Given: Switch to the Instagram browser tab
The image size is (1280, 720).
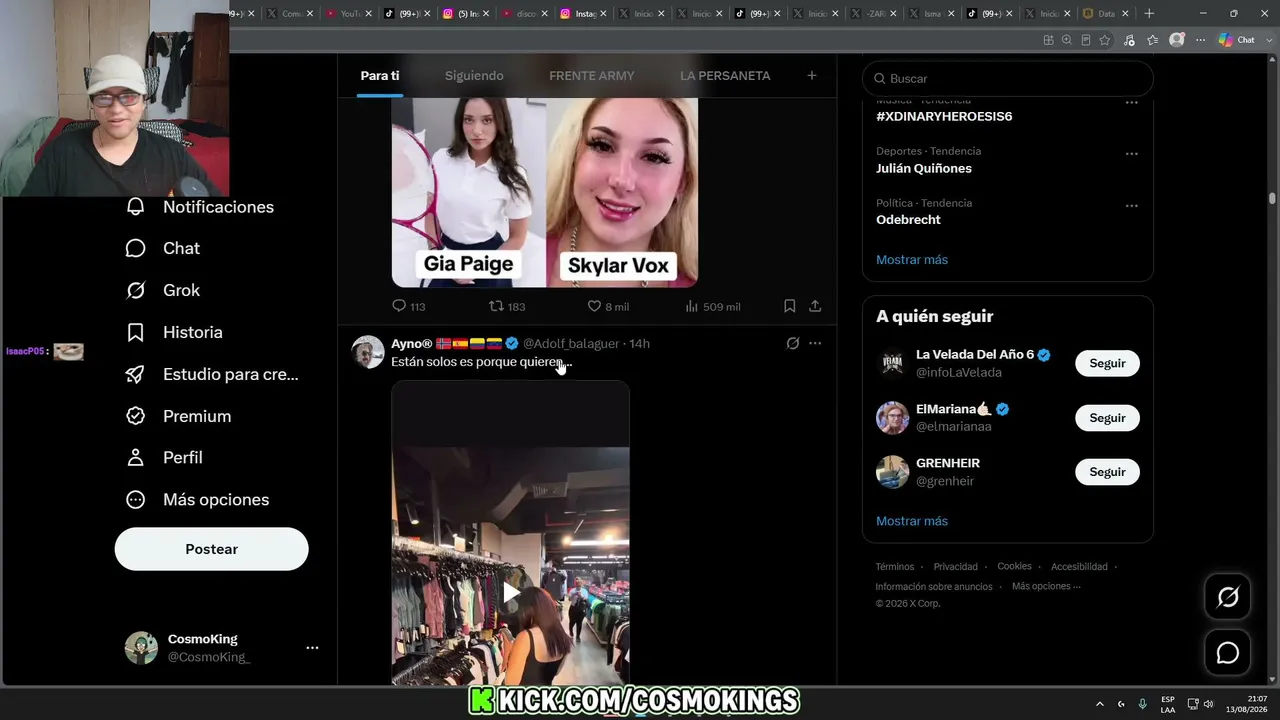Looking at the screenshot, I should coord(584,14).
